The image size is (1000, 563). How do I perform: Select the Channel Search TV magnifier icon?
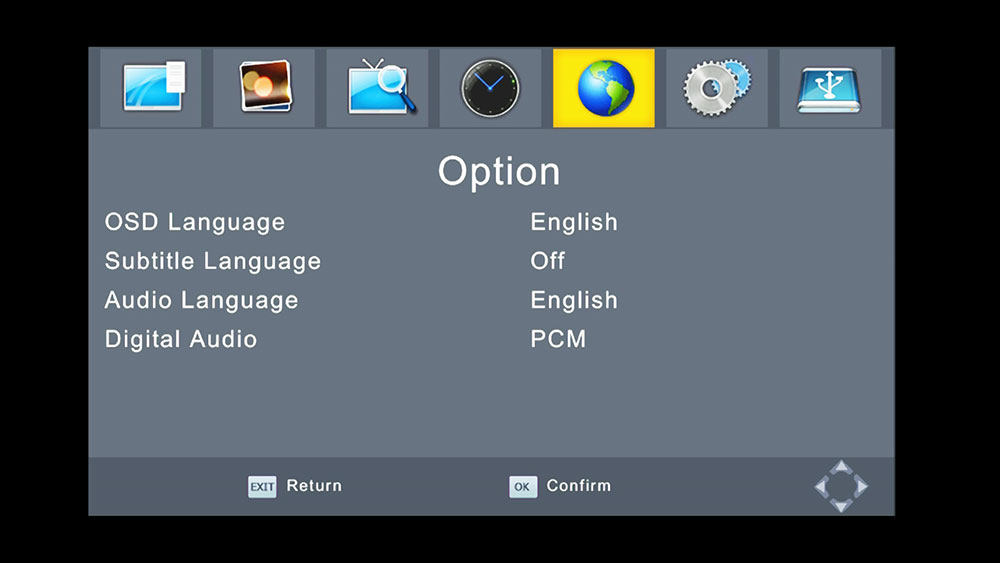[378, 88]
